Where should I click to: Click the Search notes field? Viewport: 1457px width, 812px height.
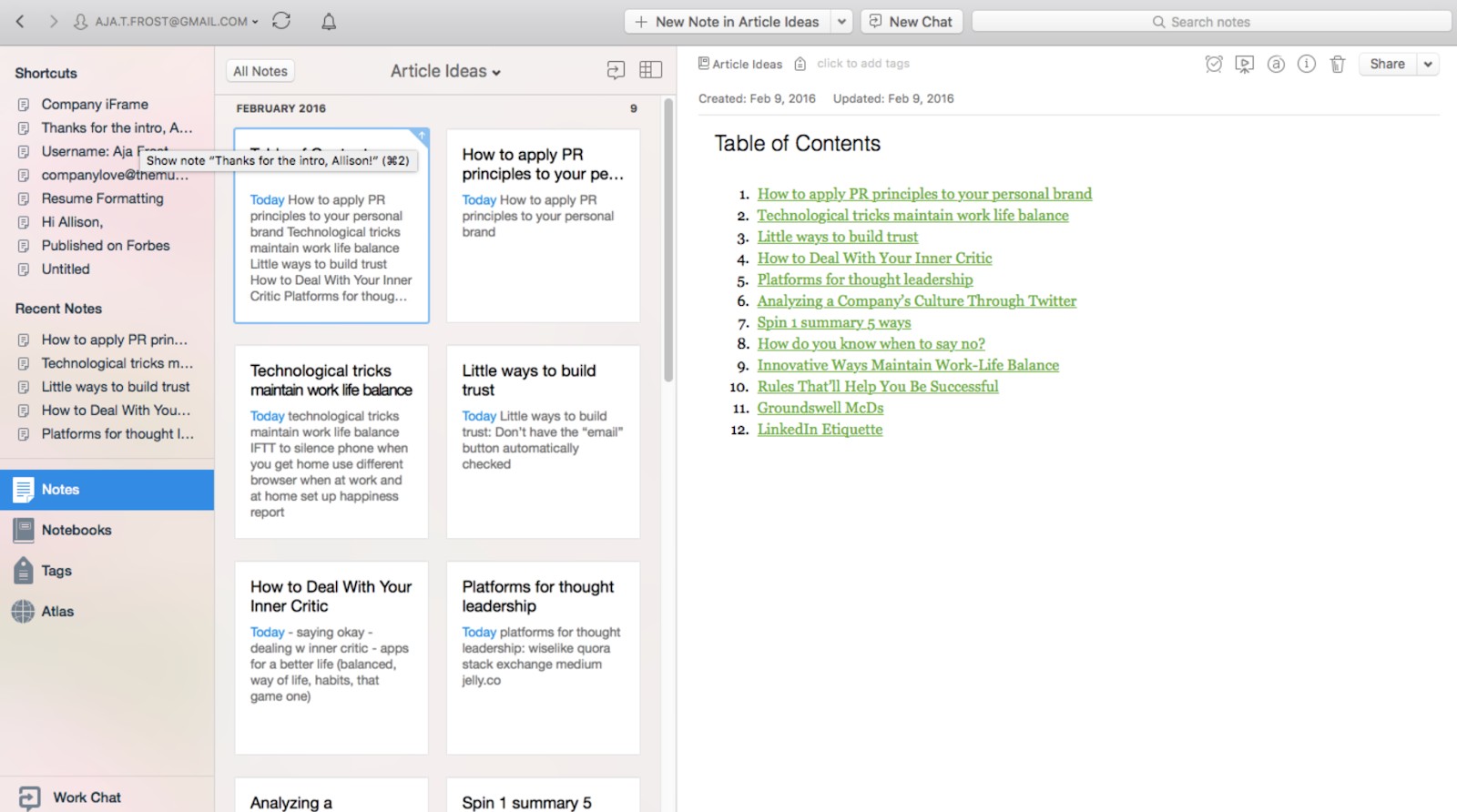point(1210,21)
